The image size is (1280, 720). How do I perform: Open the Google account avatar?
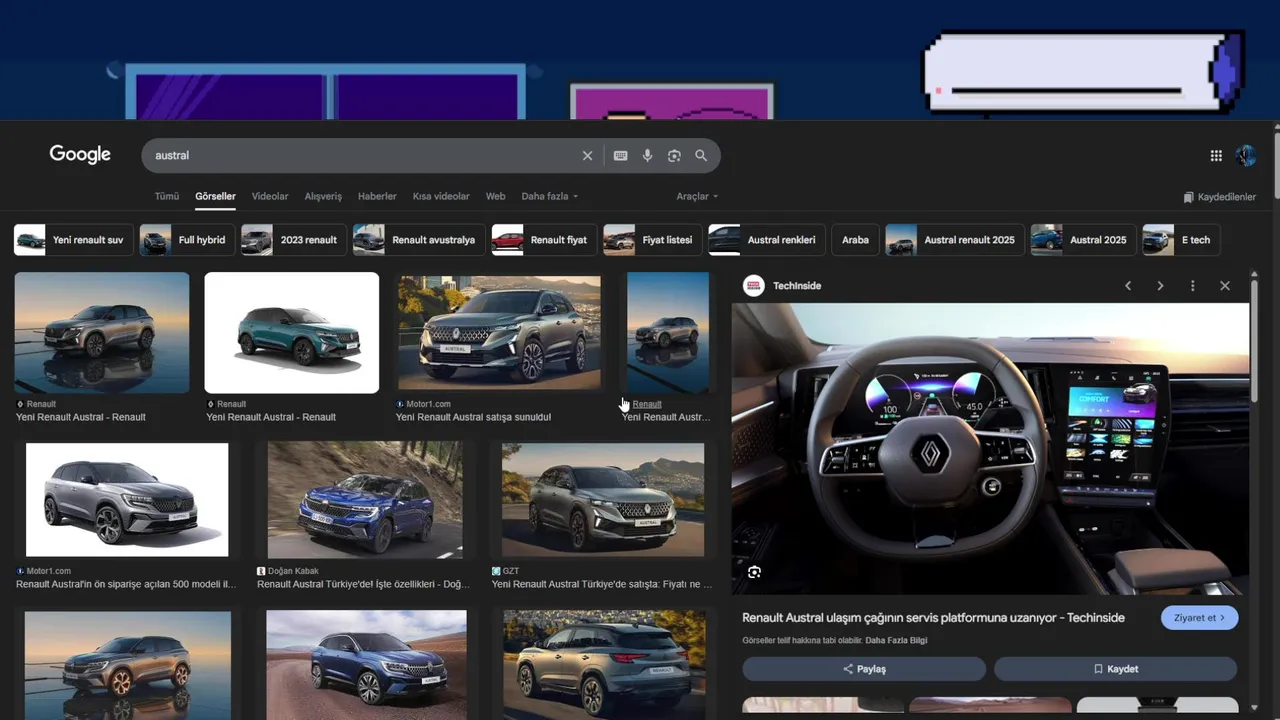tap(1246, 155)
